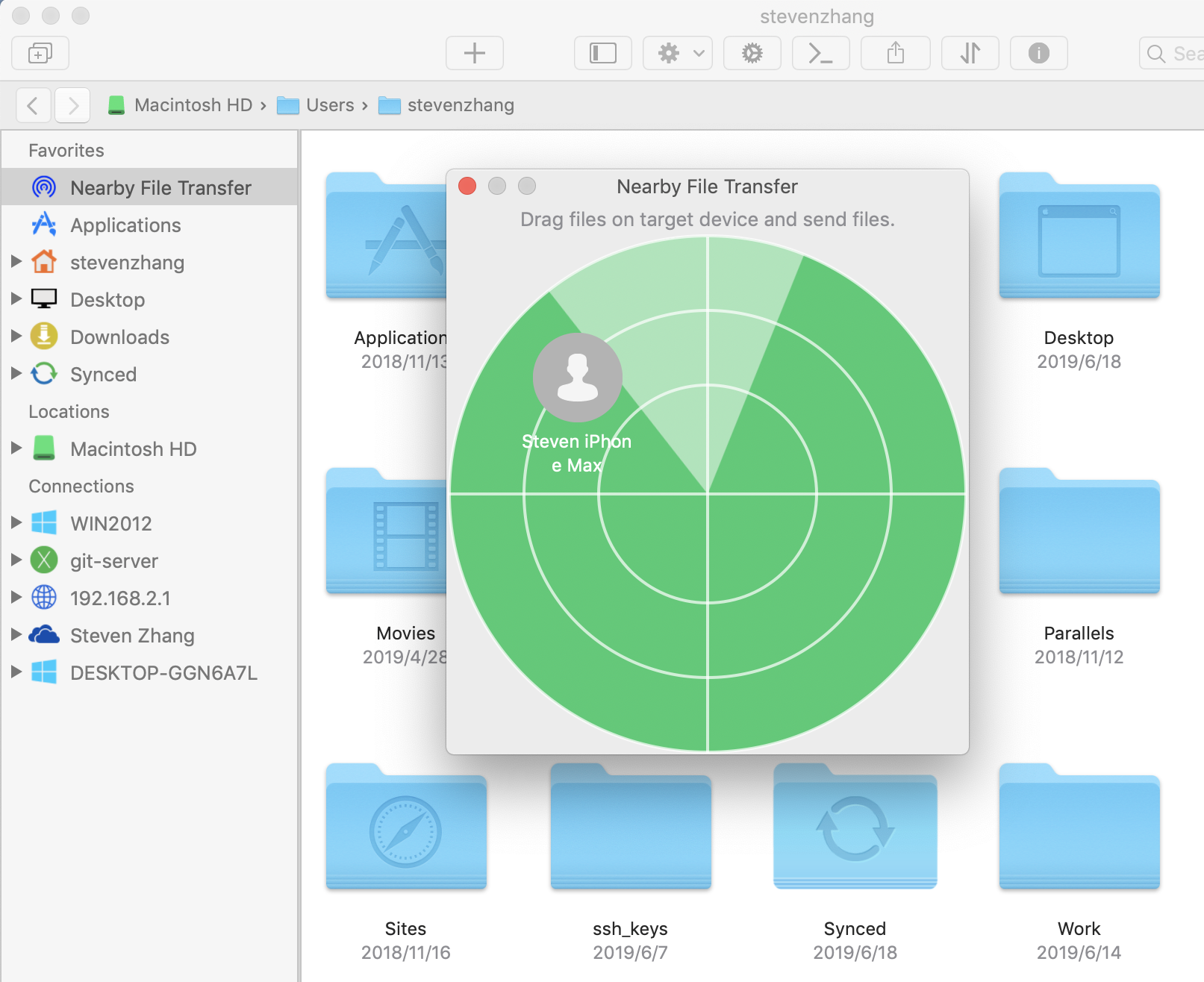Expand Macintosh HD under Locations
1204x982 pixels.
click(16, 448)
